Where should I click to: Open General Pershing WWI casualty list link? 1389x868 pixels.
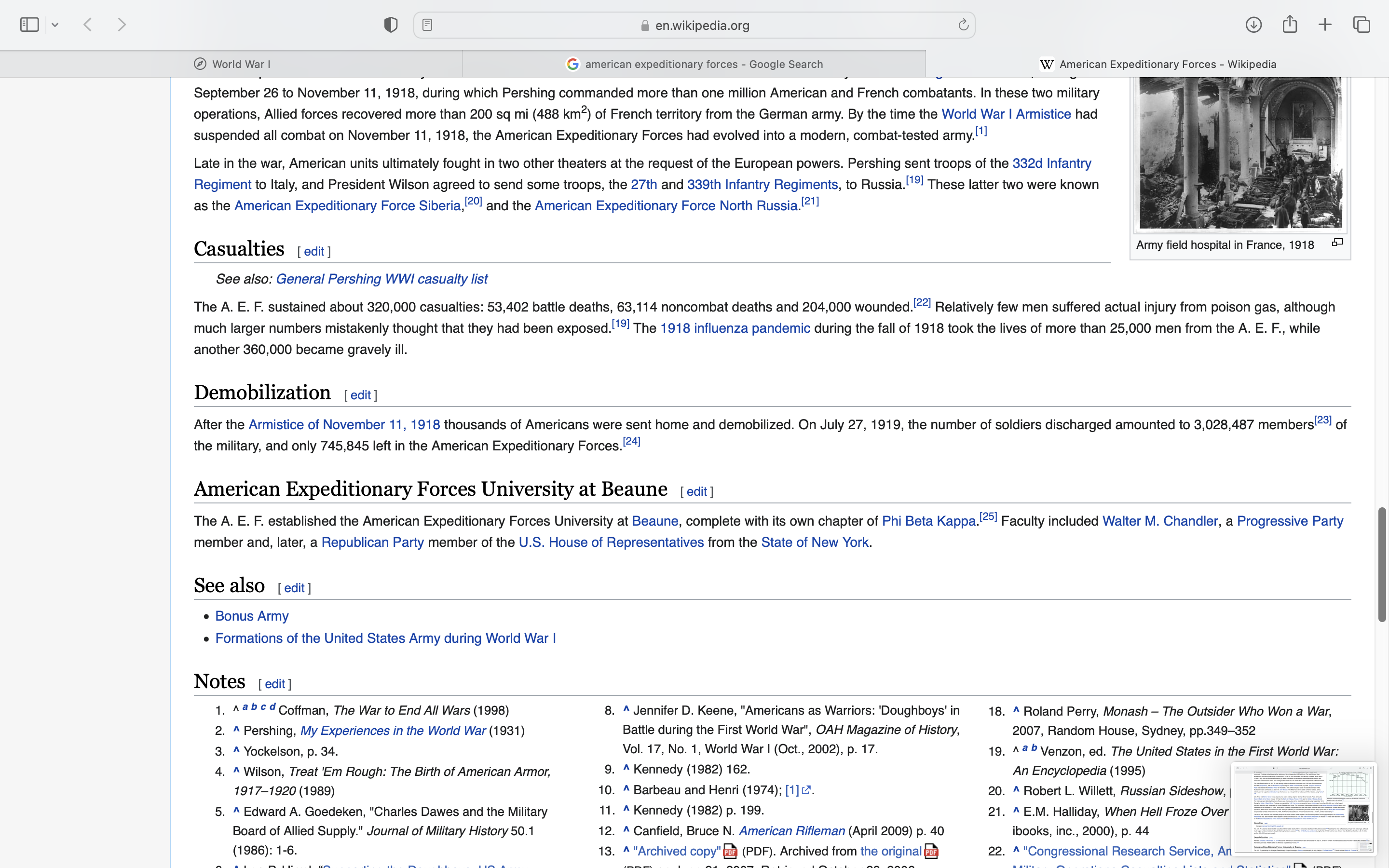tap(381, 279)
